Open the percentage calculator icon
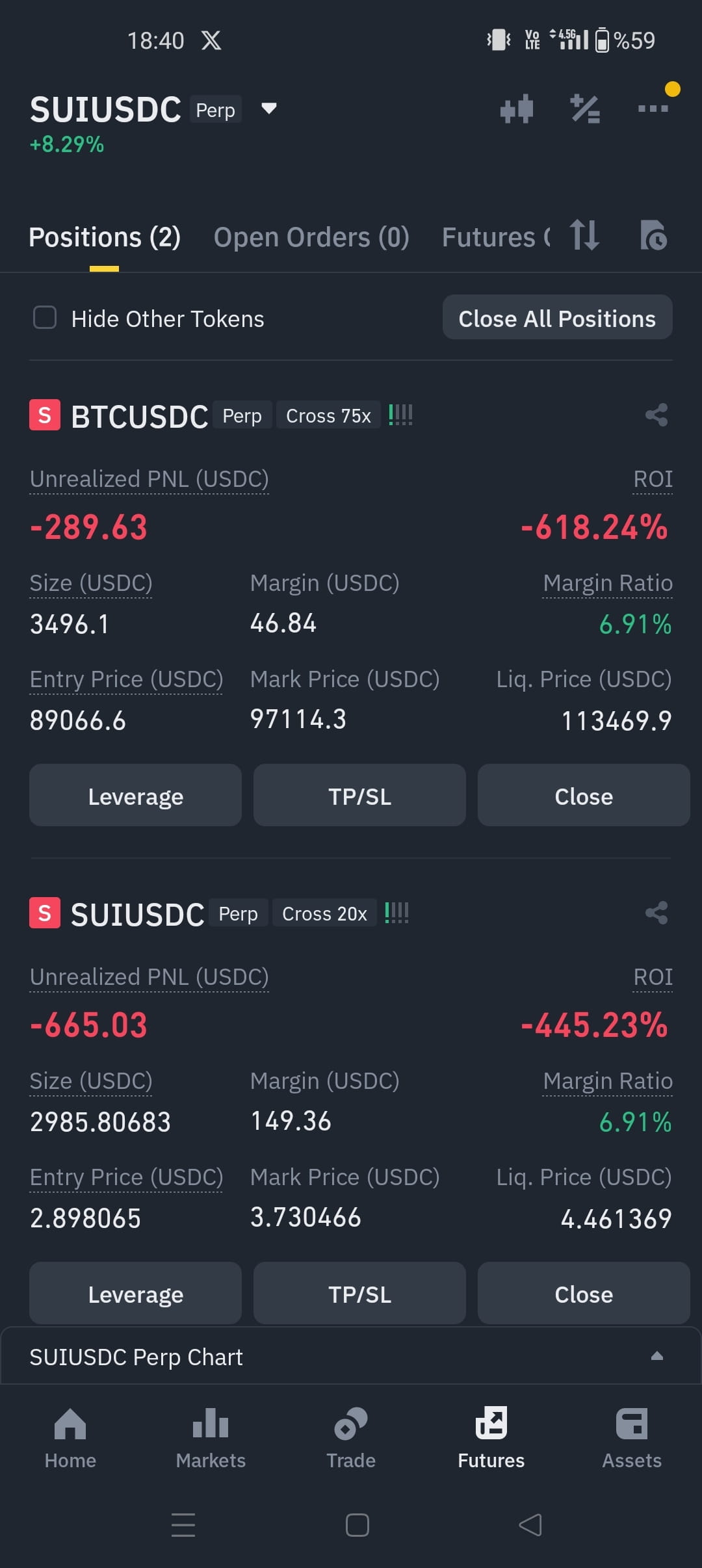Viewport: 702px width, 1568px height. [585, 109]
